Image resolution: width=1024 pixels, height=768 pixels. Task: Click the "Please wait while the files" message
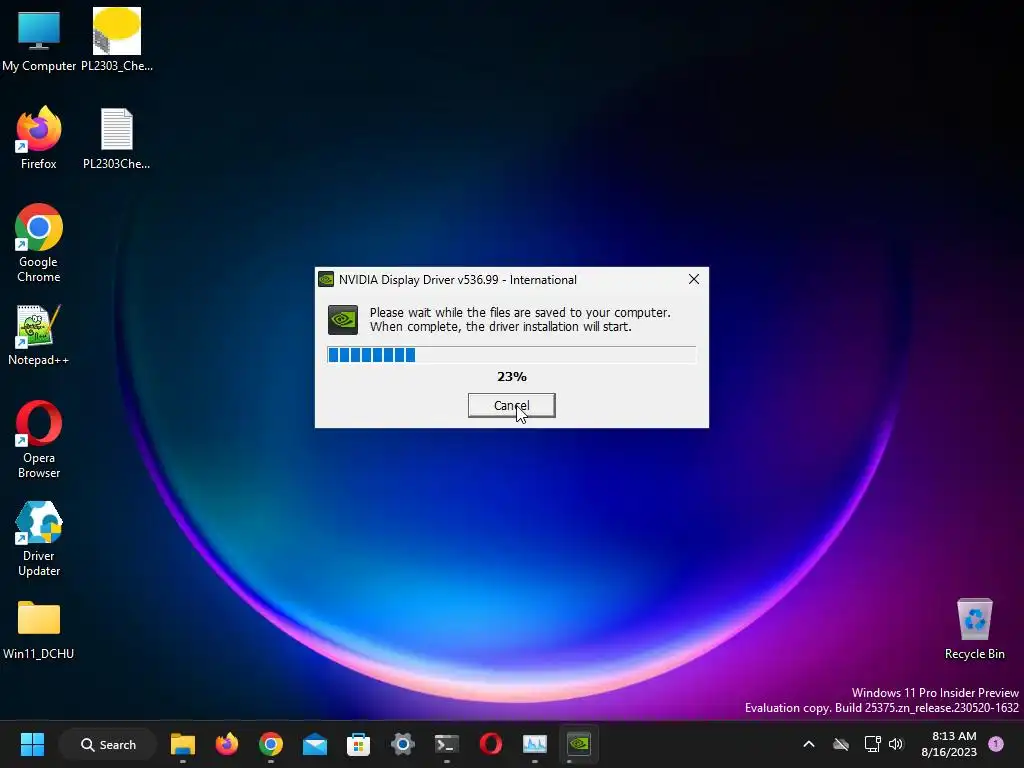tap(520, 319)
